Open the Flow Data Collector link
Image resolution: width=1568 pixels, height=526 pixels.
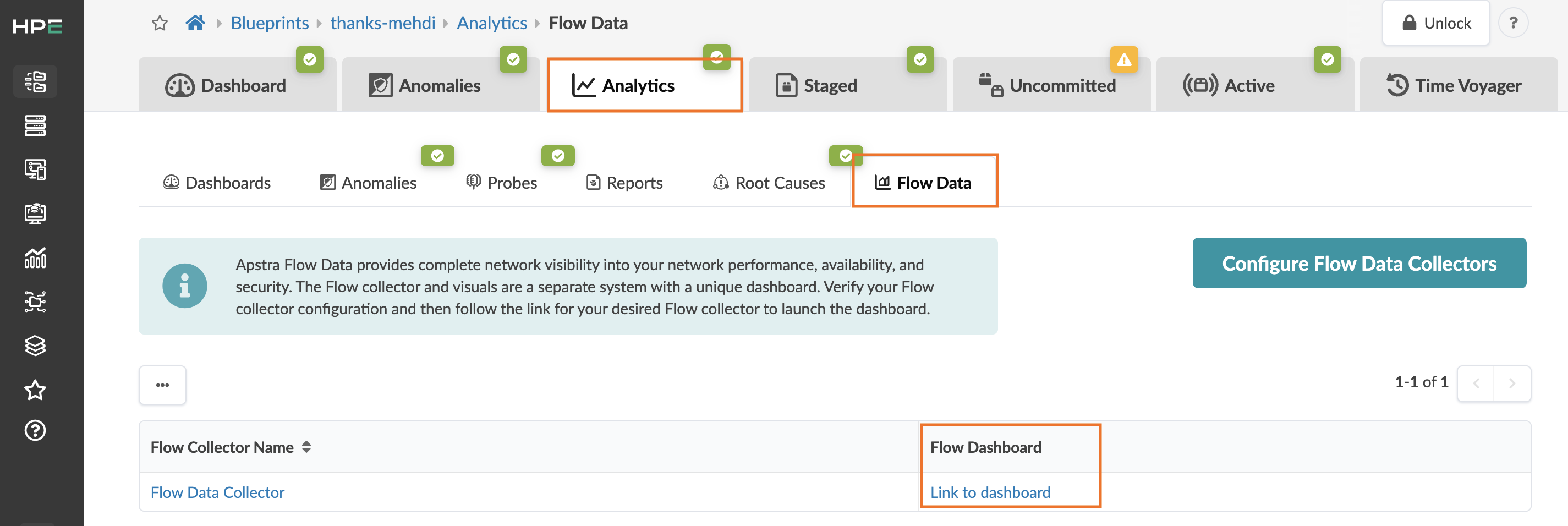pyautogui.click(x=217, y=492)
